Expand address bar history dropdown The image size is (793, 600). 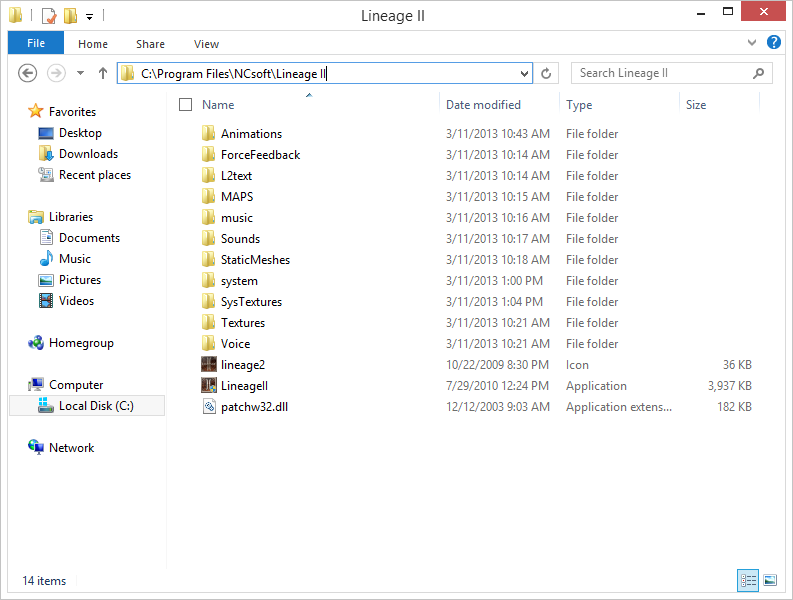[x=524, y=74]
